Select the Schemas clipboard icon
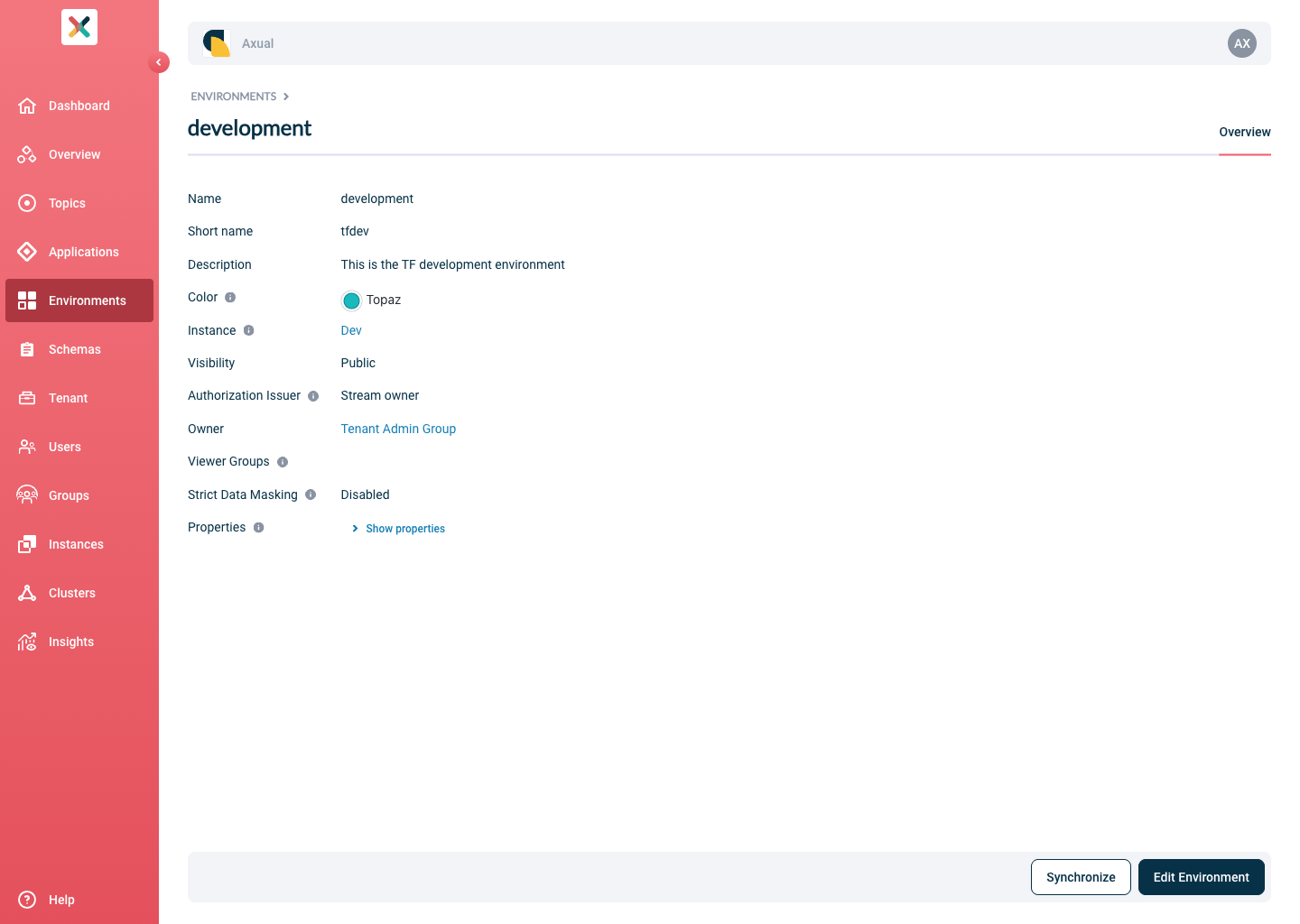 [27, 349]
